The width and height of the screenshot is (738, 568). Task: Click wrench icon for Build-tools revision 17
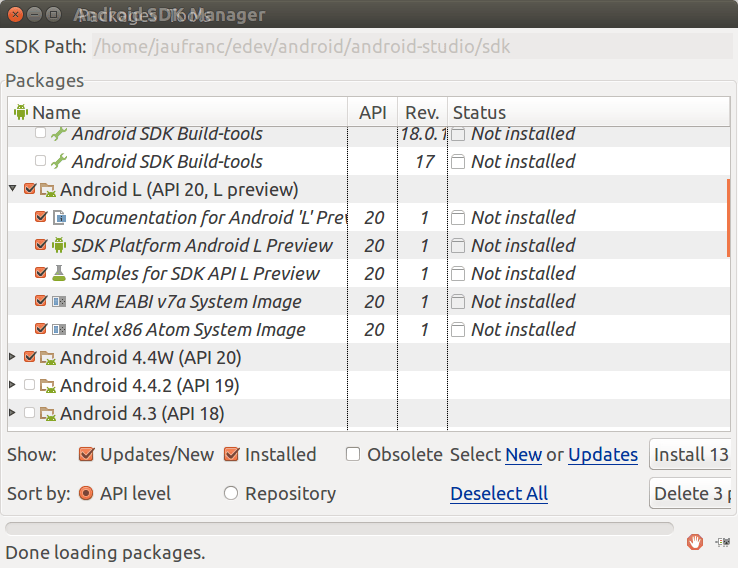click(59, 161)
